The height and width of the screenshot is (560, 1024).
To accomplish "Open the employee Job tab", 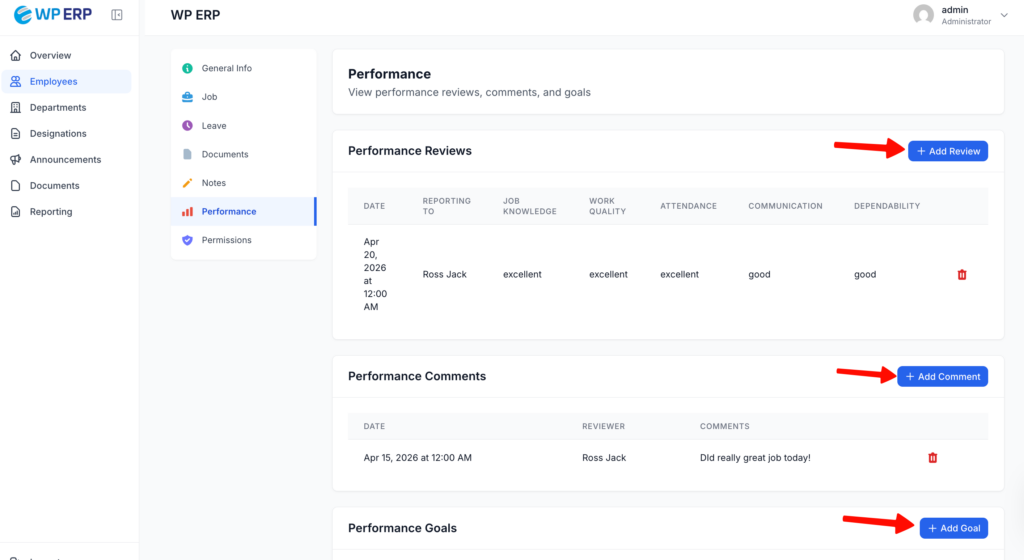I will click(209, 97).
